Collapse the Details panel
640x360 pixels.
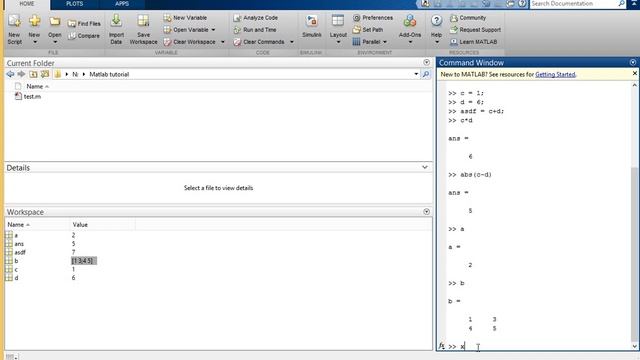425,167
